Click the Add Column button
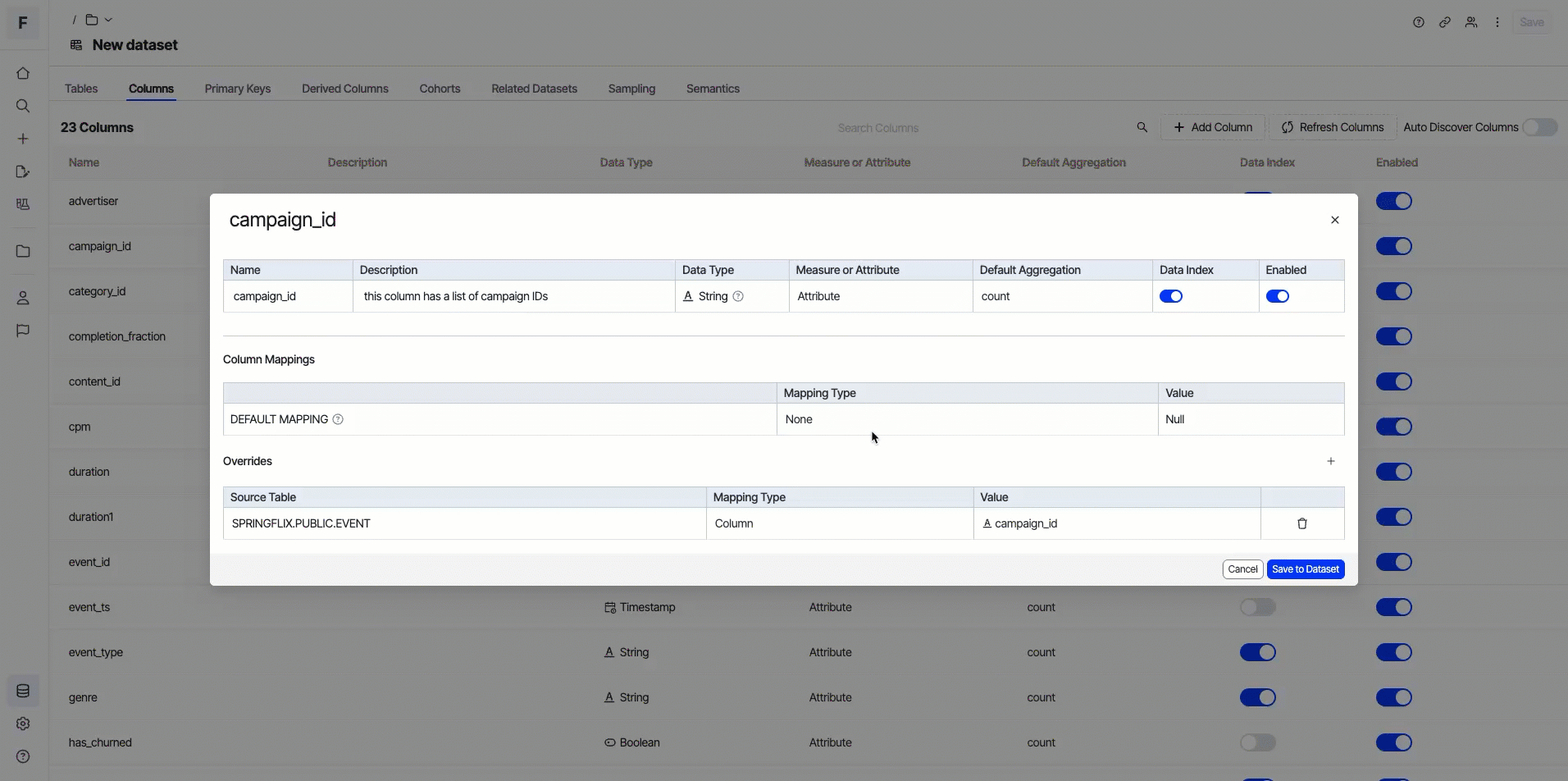1568x781 pixels. point(1213,127)
